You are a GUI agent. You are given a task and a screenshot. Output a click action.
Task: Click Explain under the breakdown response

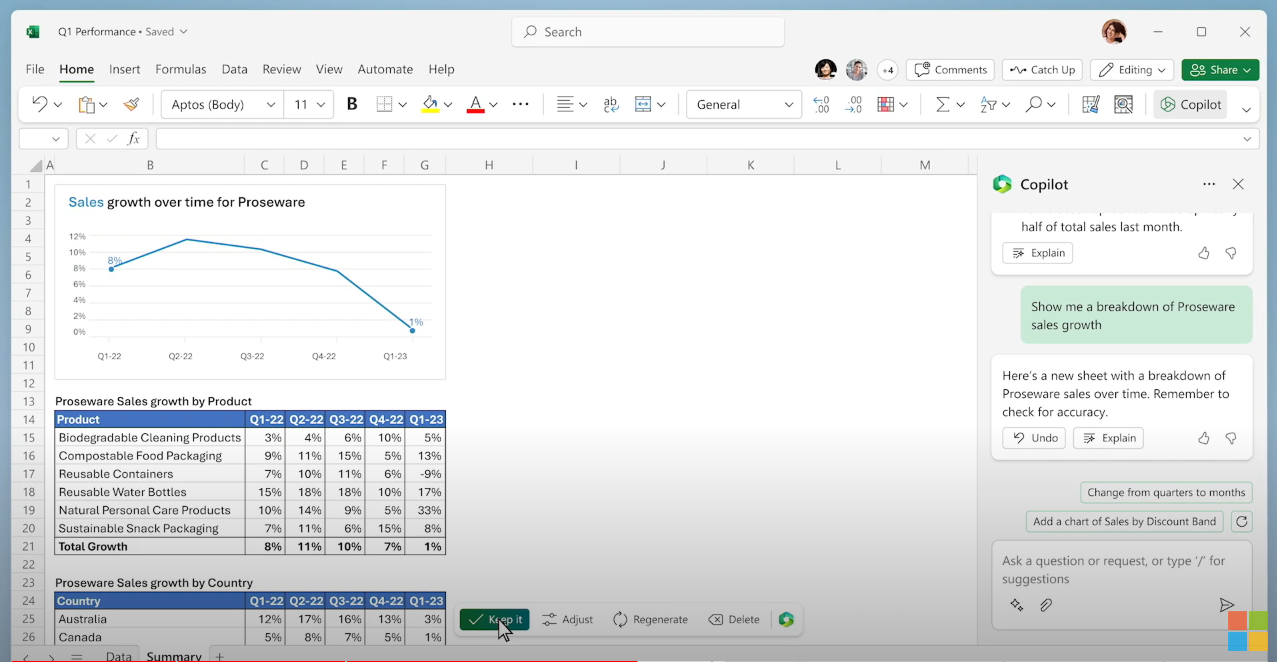point(1108,438)
